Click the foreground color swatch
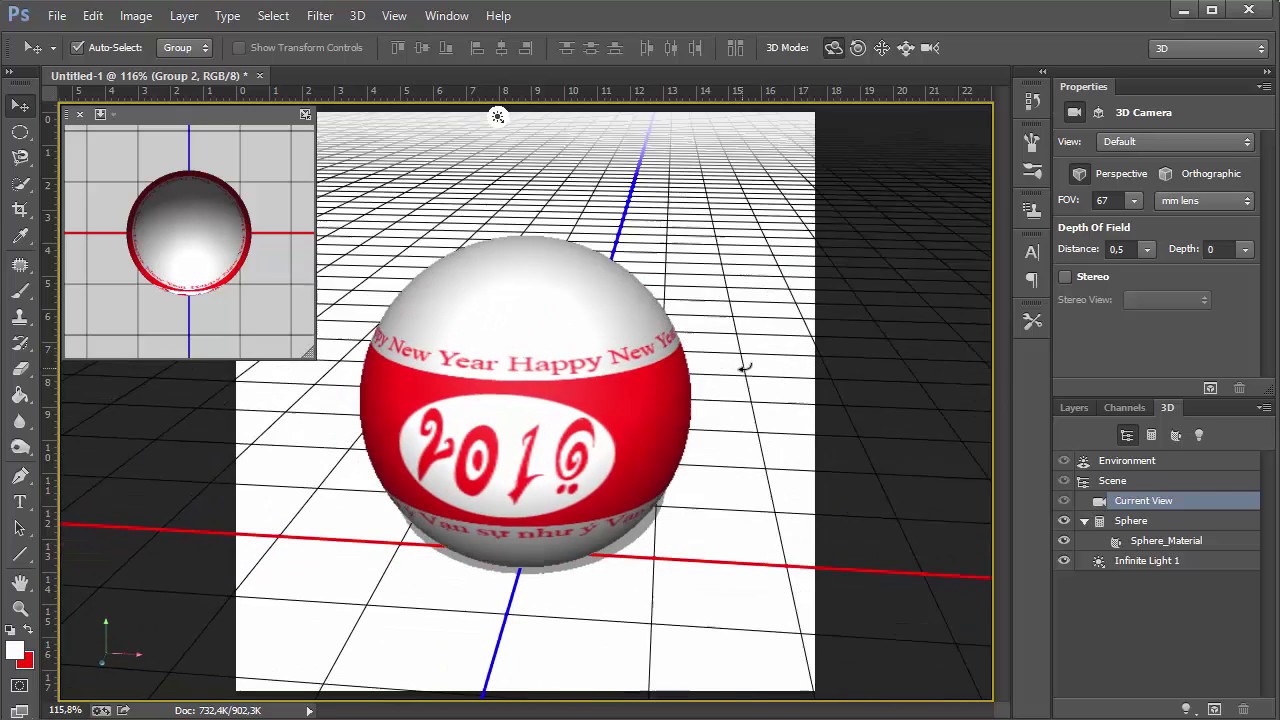Screen dimensions: 1280x720 (x=14, y=651)
